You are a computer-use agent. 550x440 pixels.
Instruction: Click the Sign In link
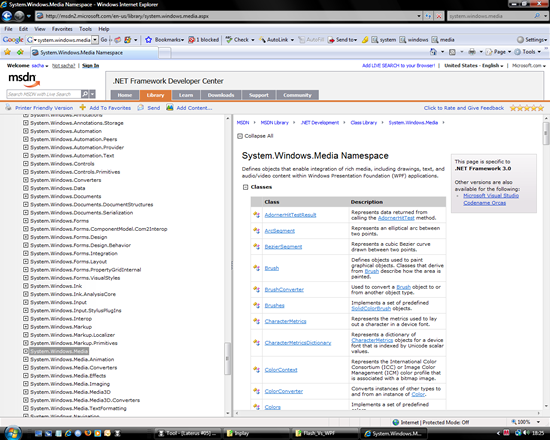coord(90,66)
